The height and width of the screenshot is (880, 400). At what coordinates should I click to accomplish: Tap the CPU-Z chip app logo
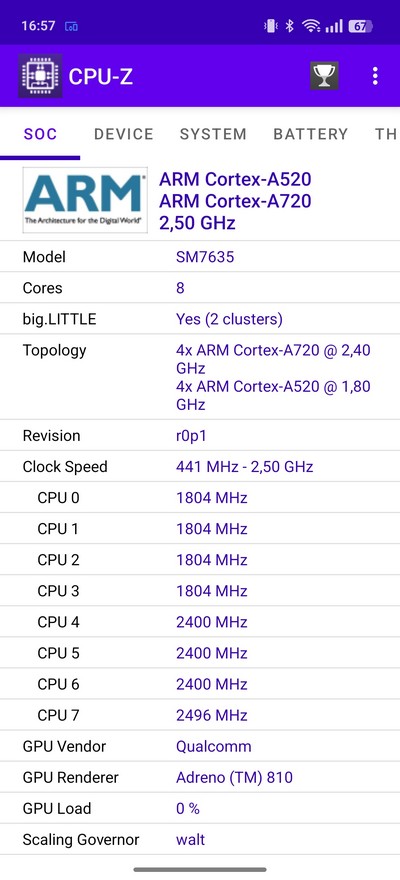point(40,76)
